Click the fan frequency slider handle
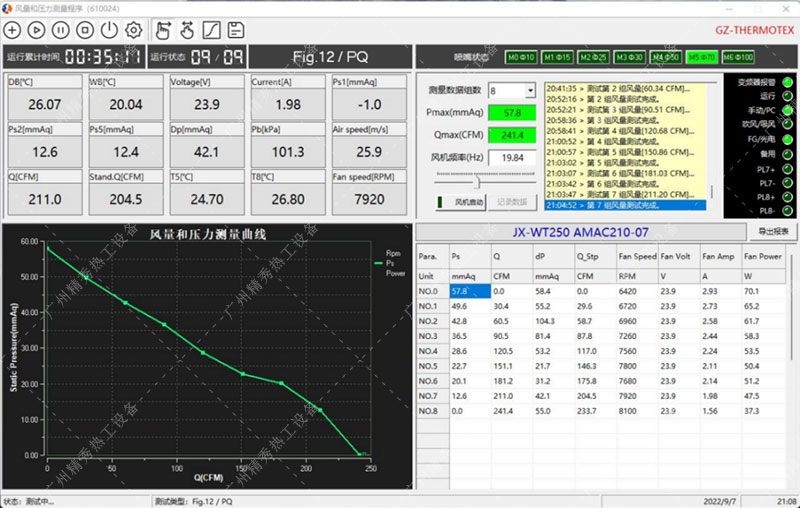Viewport: 800px width, 508px height. coord(476,182)
